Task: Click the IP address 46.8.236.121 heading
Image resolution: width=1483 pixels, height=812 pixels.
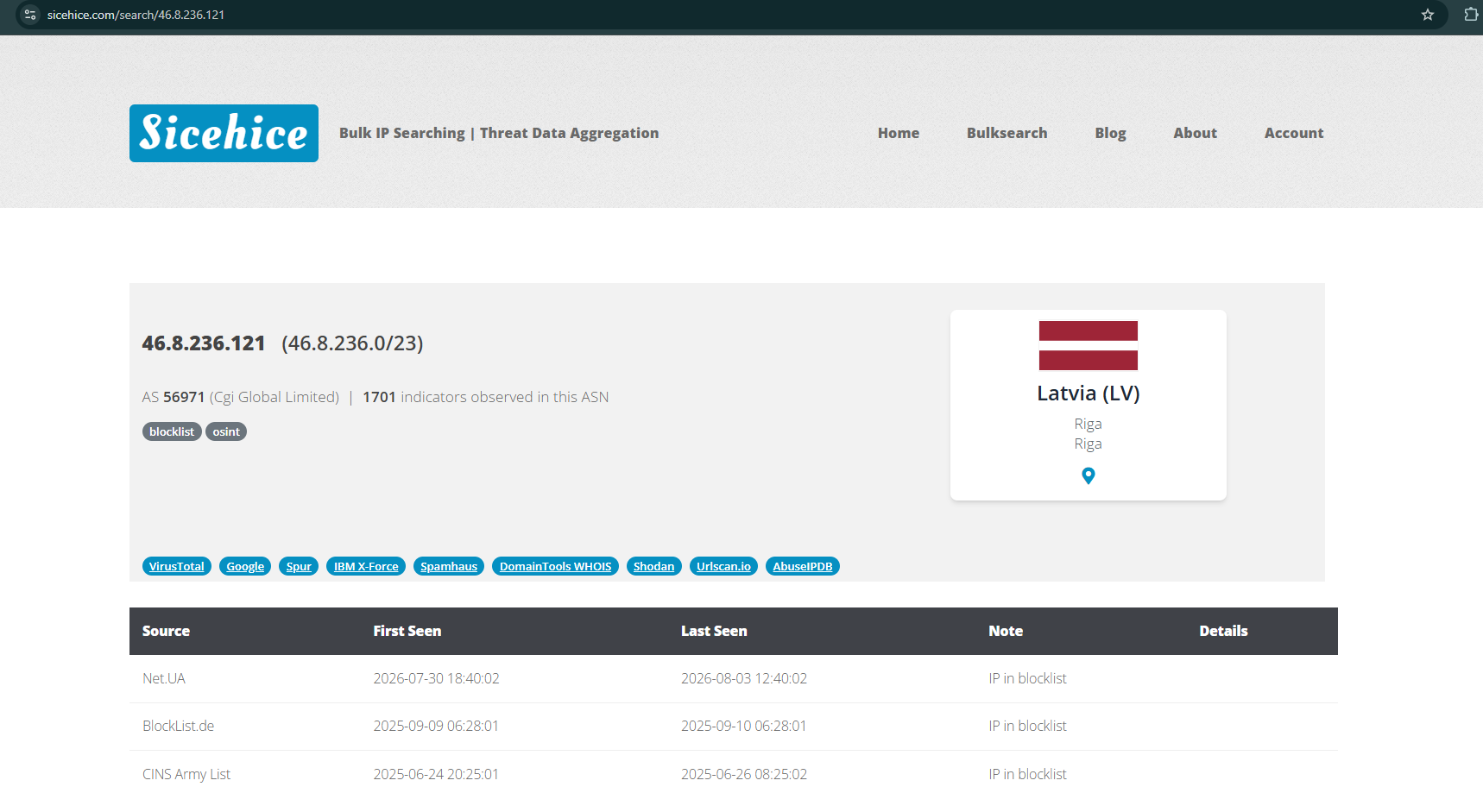Action: [x=204, y=343]
